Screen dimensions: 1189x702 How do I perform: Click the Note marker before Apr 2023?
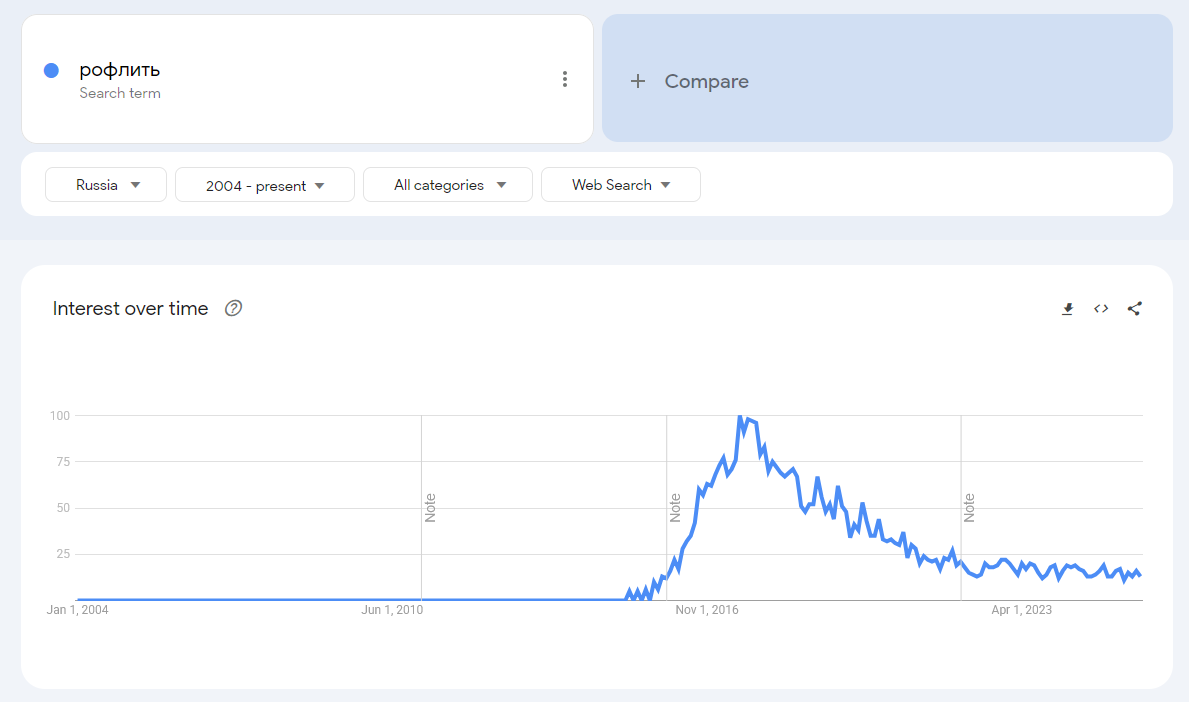(x=970, y=507)
